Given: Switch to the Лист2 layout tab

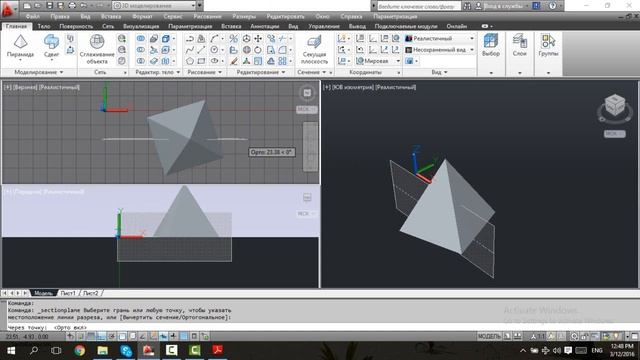Looking at the screenshot, I should coord(91,293).
